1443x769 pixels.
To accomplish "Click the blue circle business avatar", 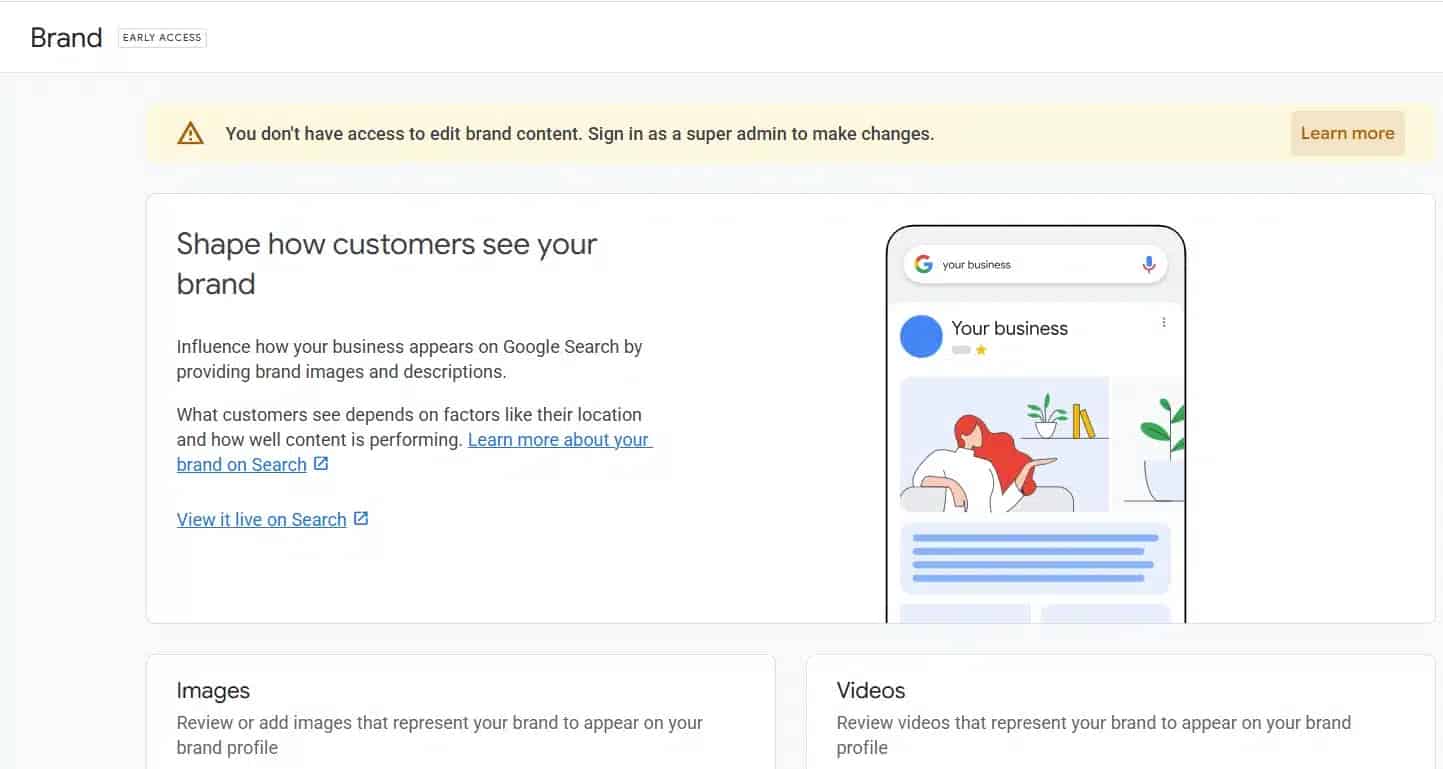I will coord(921,336).
